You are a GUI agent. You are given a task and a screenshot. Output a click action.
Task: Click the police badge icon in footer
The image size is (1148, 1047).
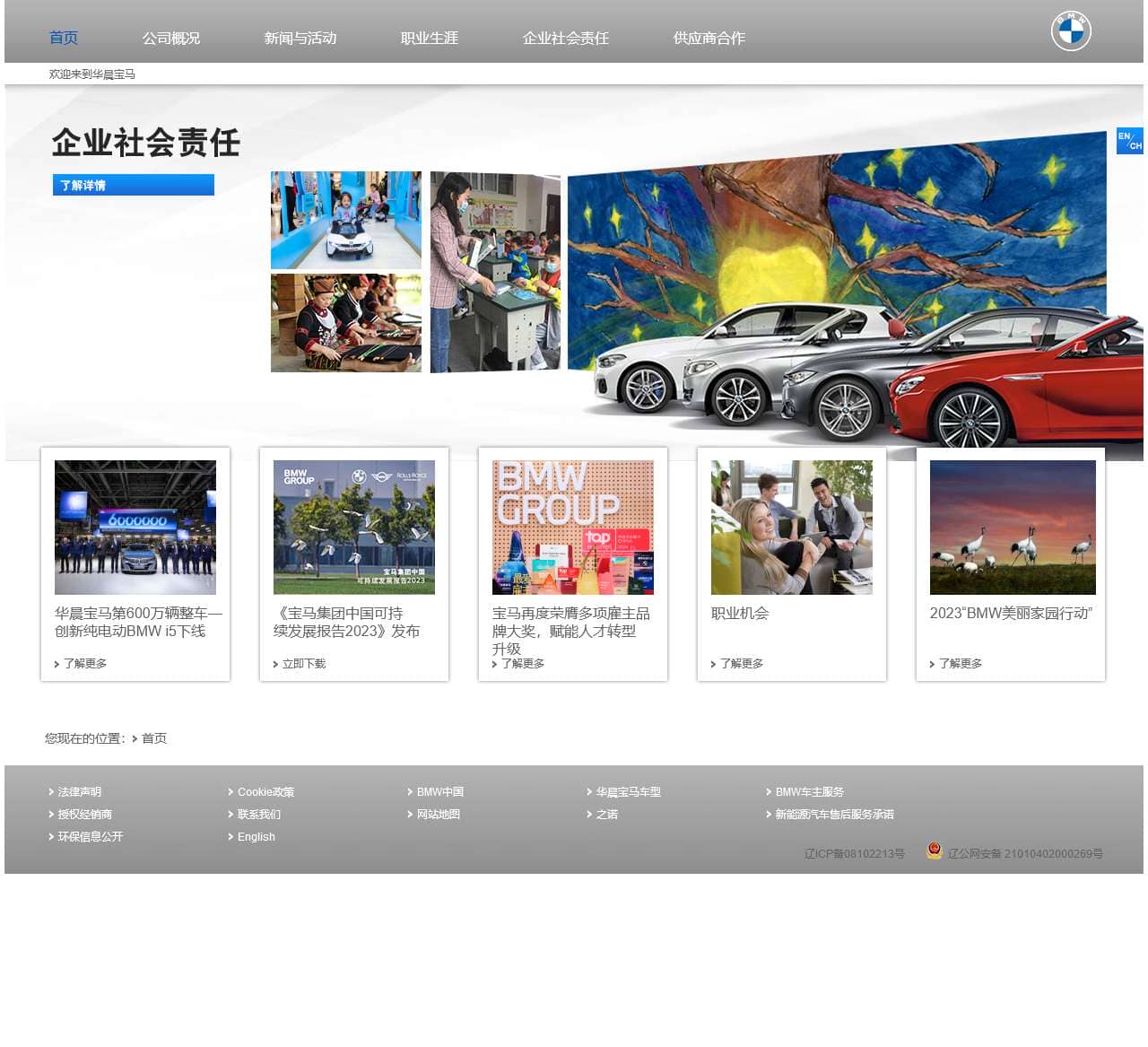tap(935, 851)
